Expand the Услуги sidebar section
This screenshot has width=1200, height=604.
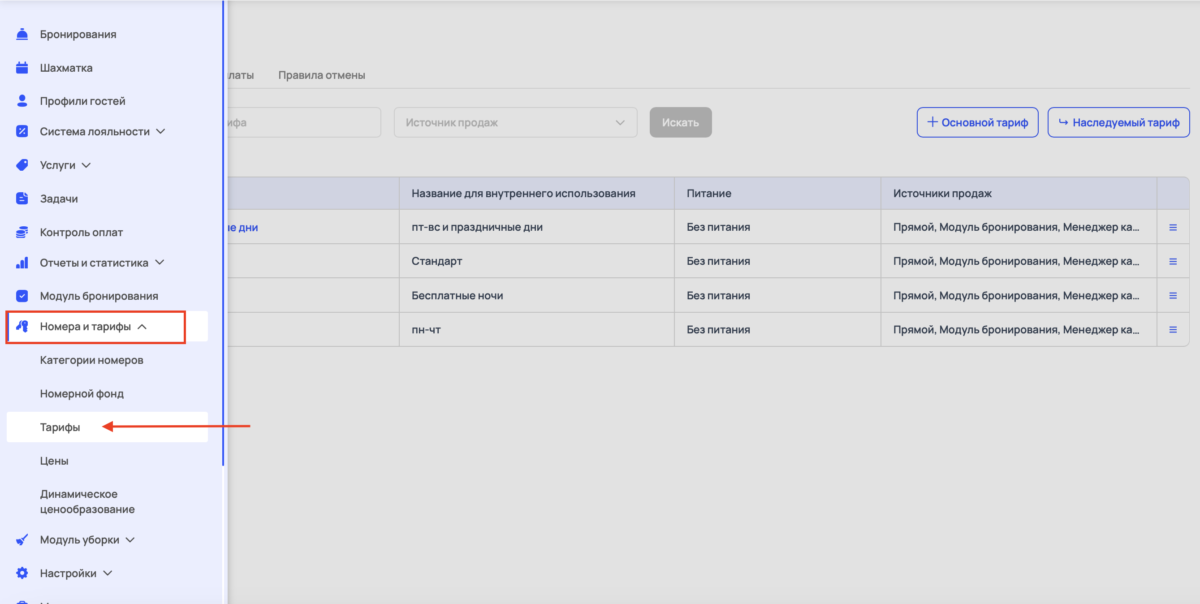point(86,165)
